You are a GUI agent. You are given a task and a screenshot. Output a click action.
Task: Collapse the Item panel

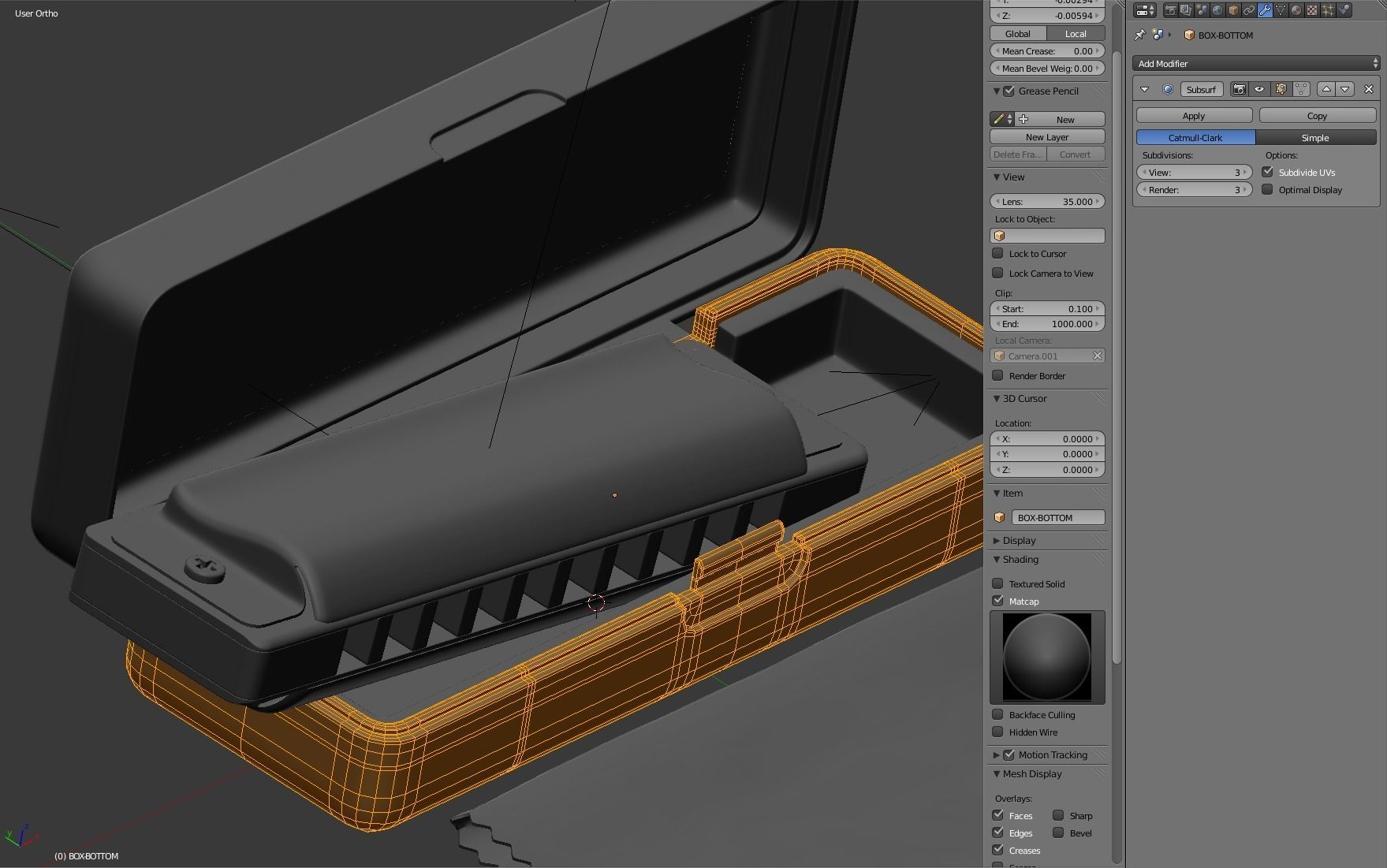997,493
